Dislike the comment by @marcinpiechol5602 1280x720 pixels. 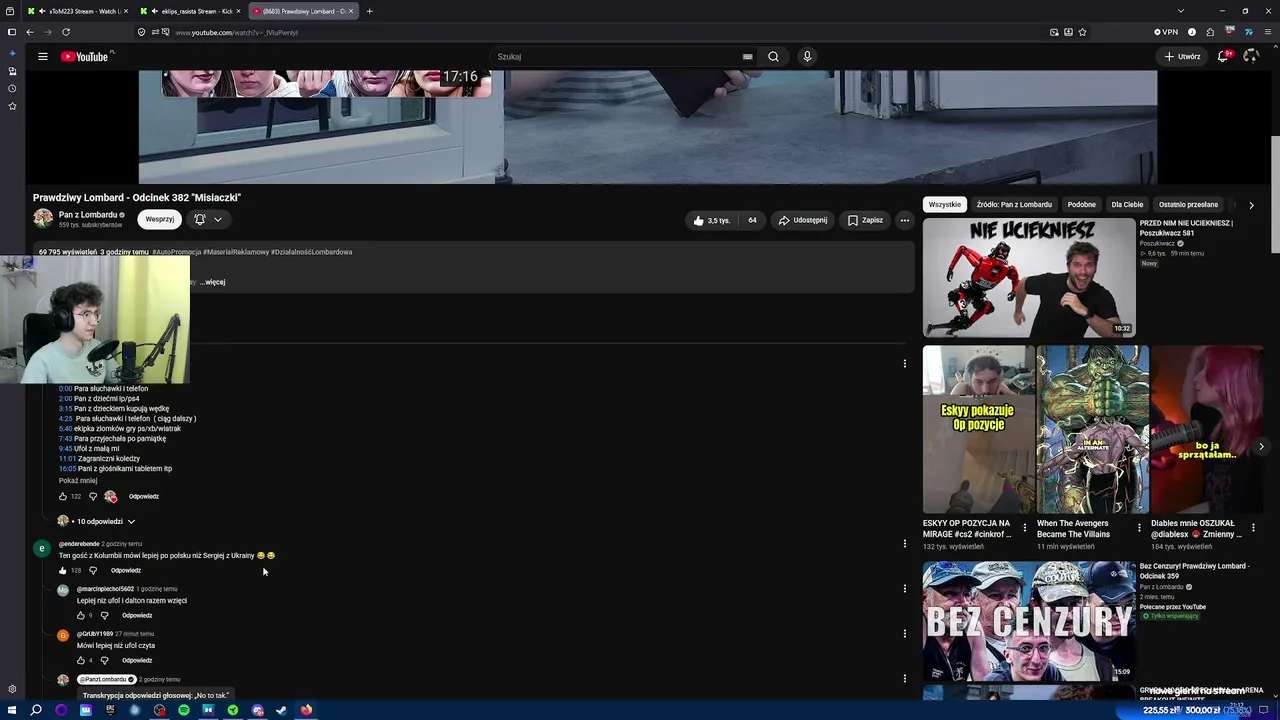point(104,616)
